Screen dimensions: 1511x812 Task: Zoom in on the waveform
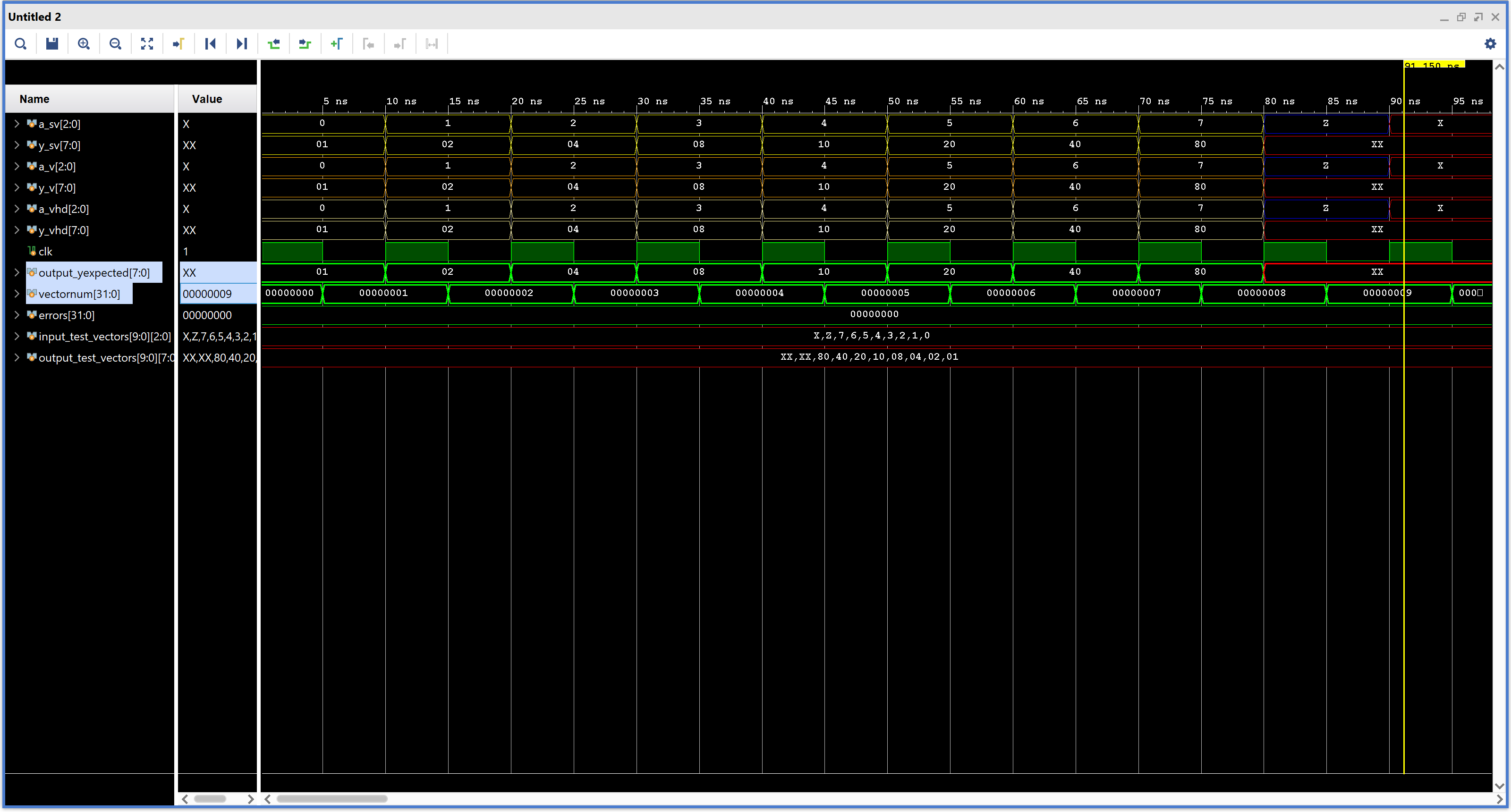pyautogui.click(x=84, y=44)
